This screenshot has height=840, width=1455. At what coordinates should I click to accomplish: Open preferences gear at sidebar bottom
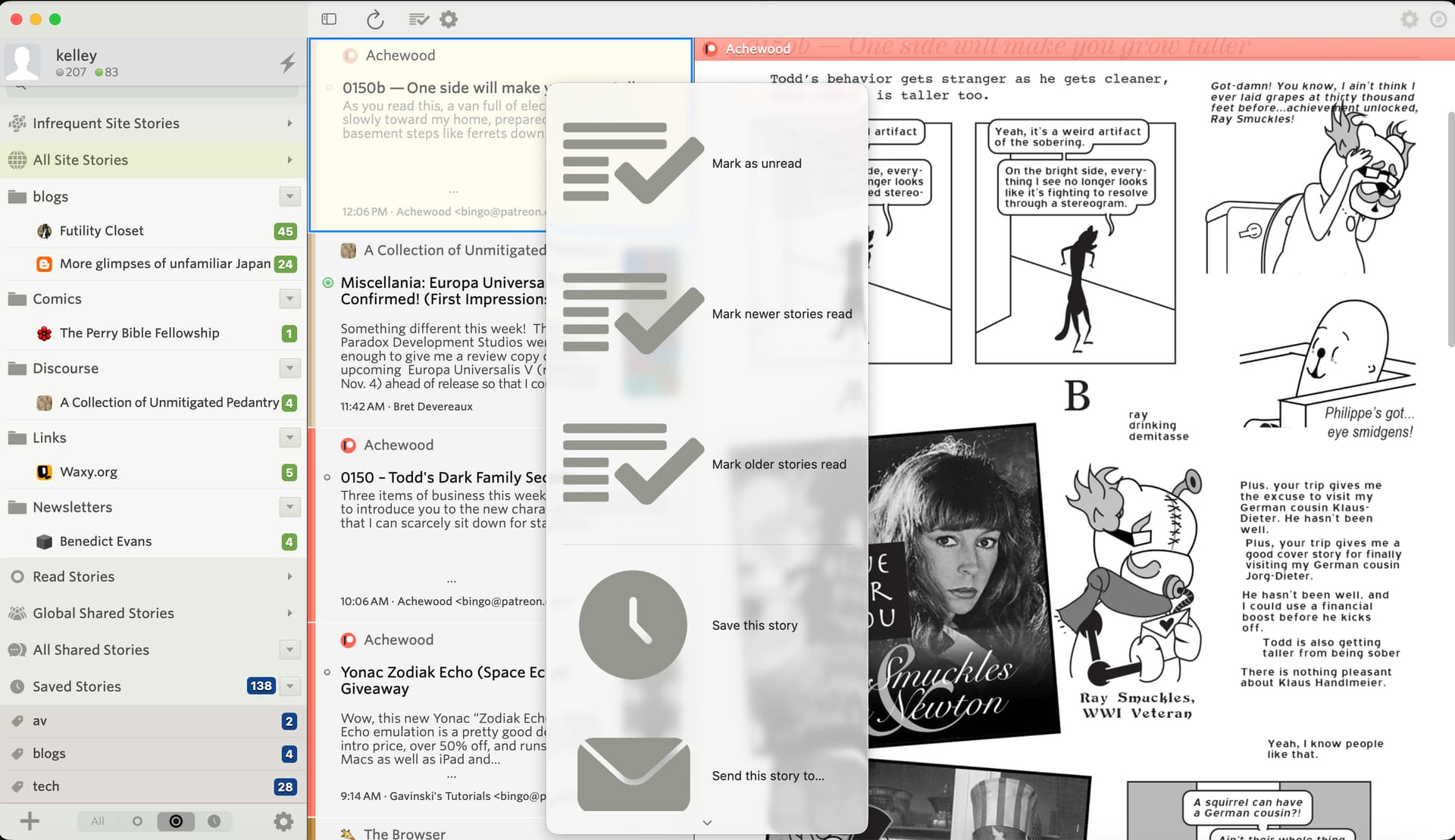pos(283,821)
